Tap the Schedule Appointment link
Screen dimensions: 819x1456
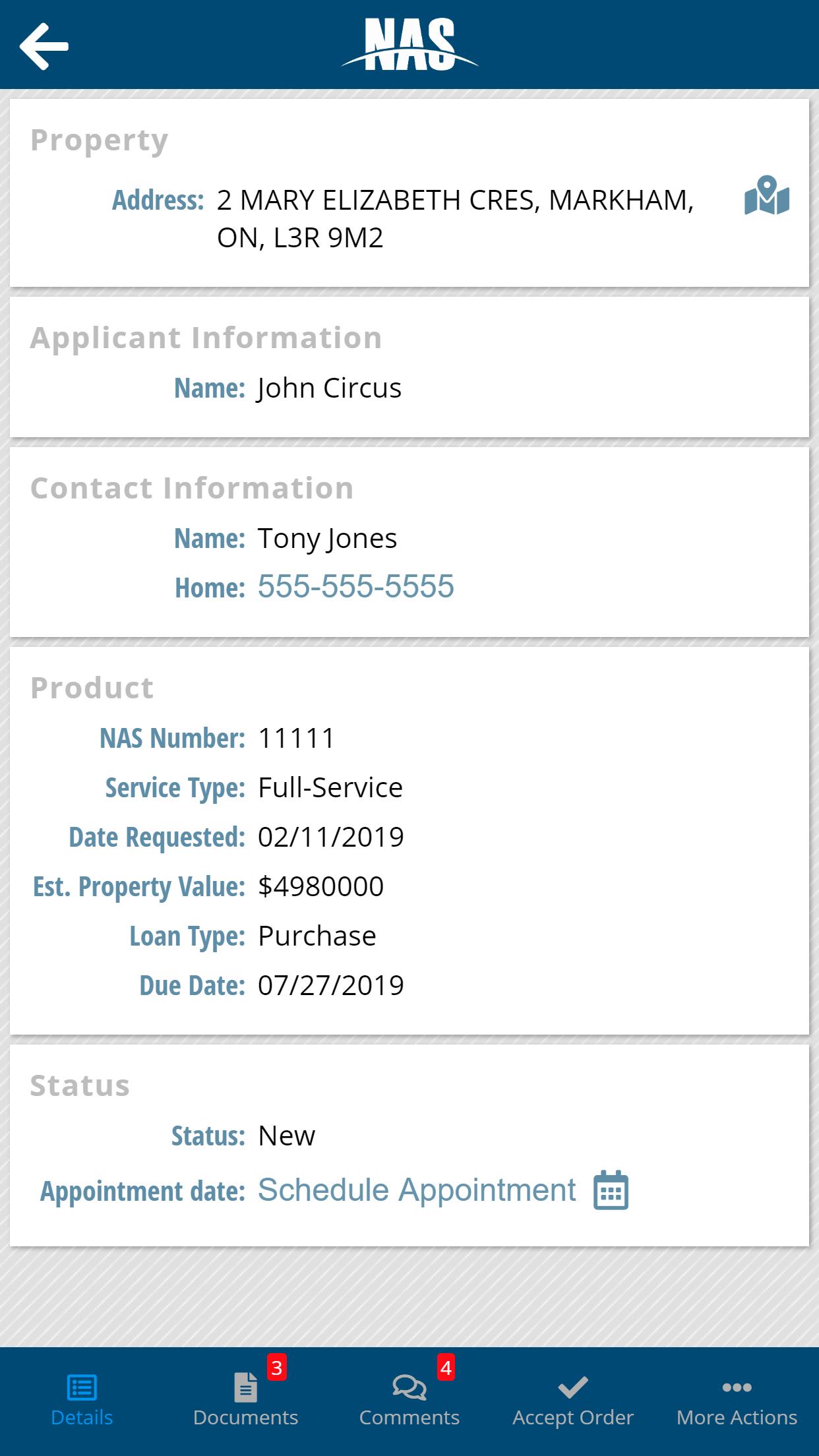point(417,1190)
